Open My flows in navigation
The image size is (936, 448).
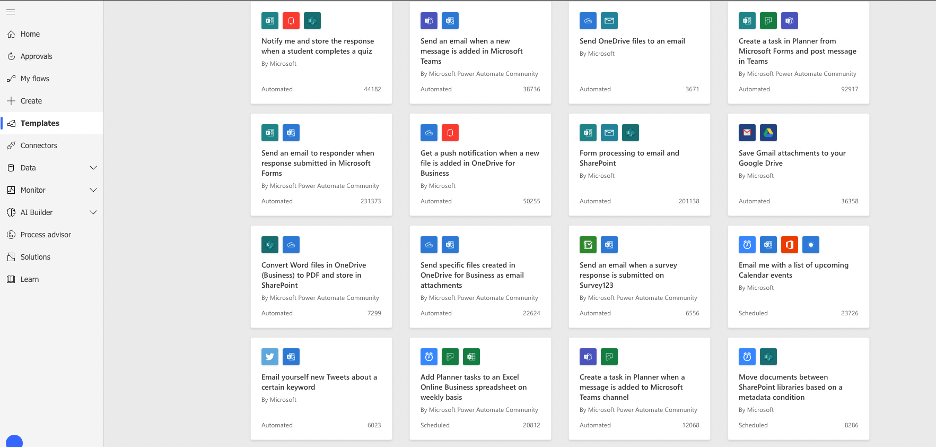pos(34,78)
